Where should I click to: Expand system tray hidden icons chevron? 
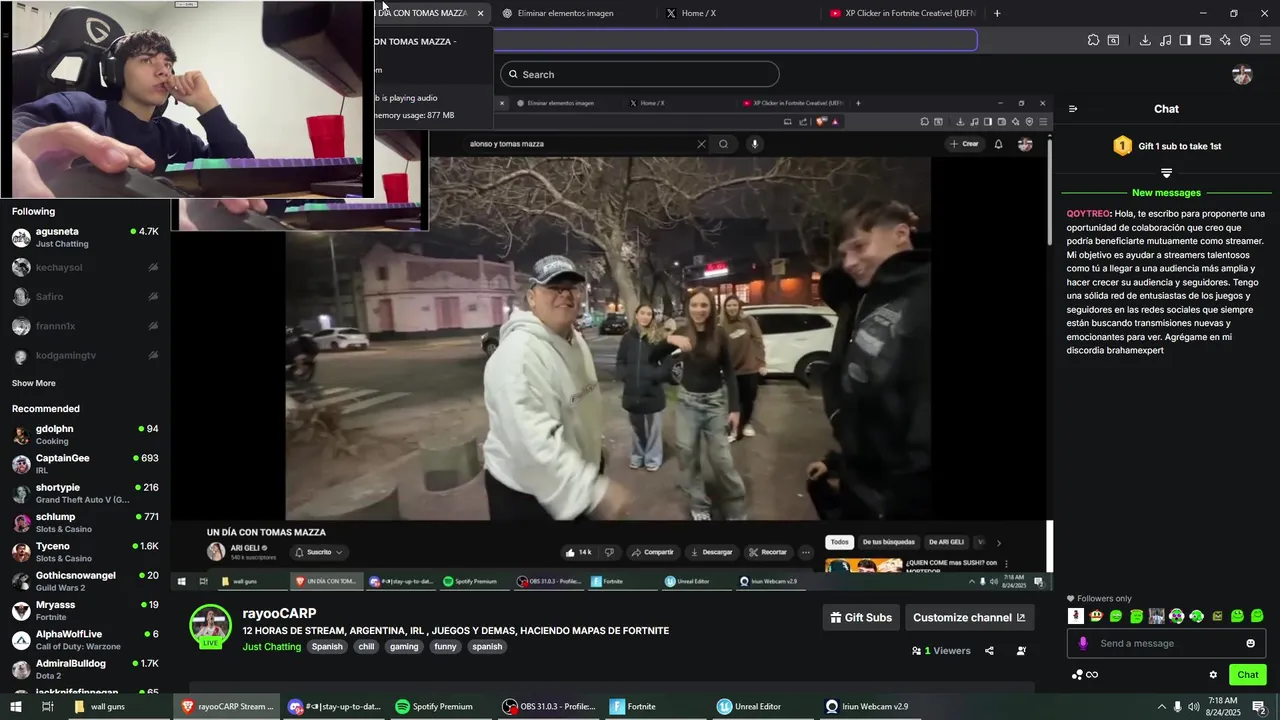click(x=1161, y=707)
